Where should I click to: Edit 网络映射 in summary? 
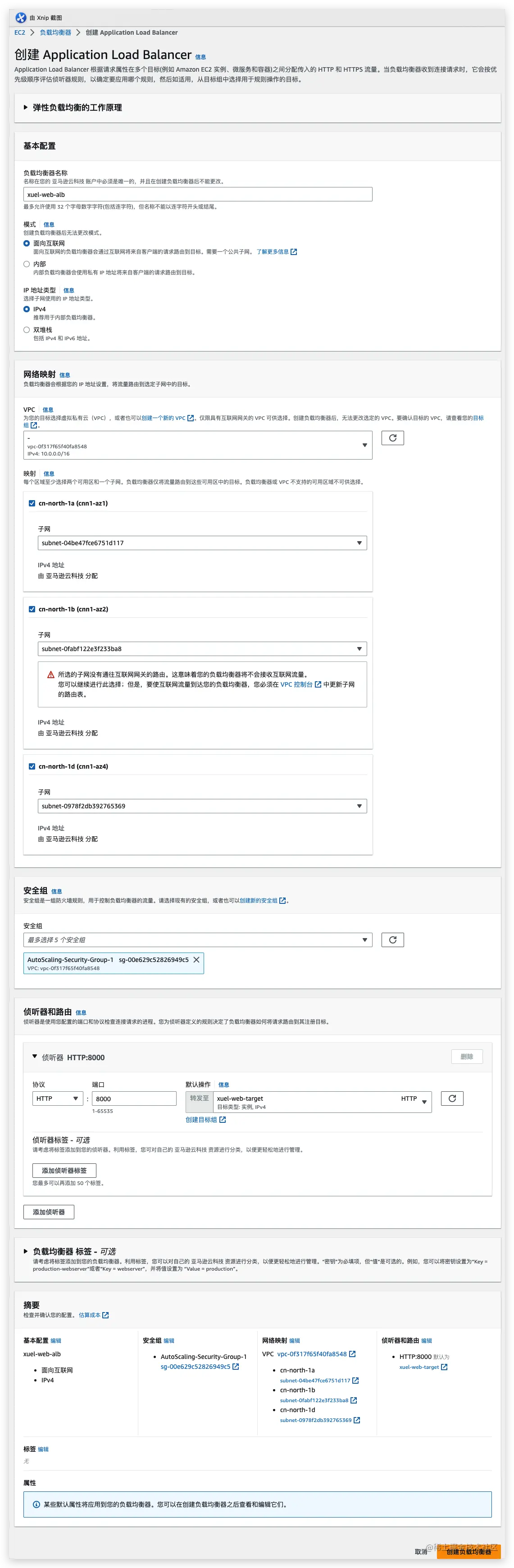pyautogui.click(x=295, y=1341)
